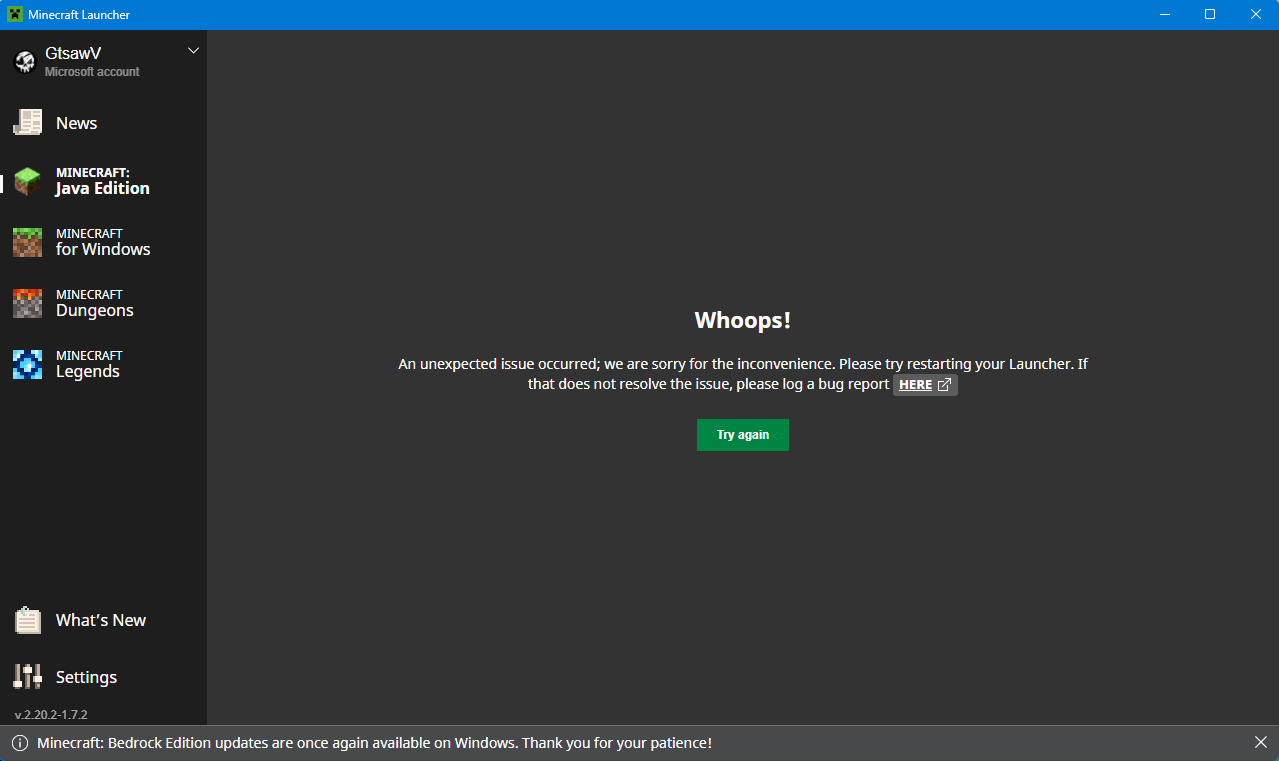Click the info icon in notification bar
The height and width of the screenshot is (761, 1279).
(19, 743)
